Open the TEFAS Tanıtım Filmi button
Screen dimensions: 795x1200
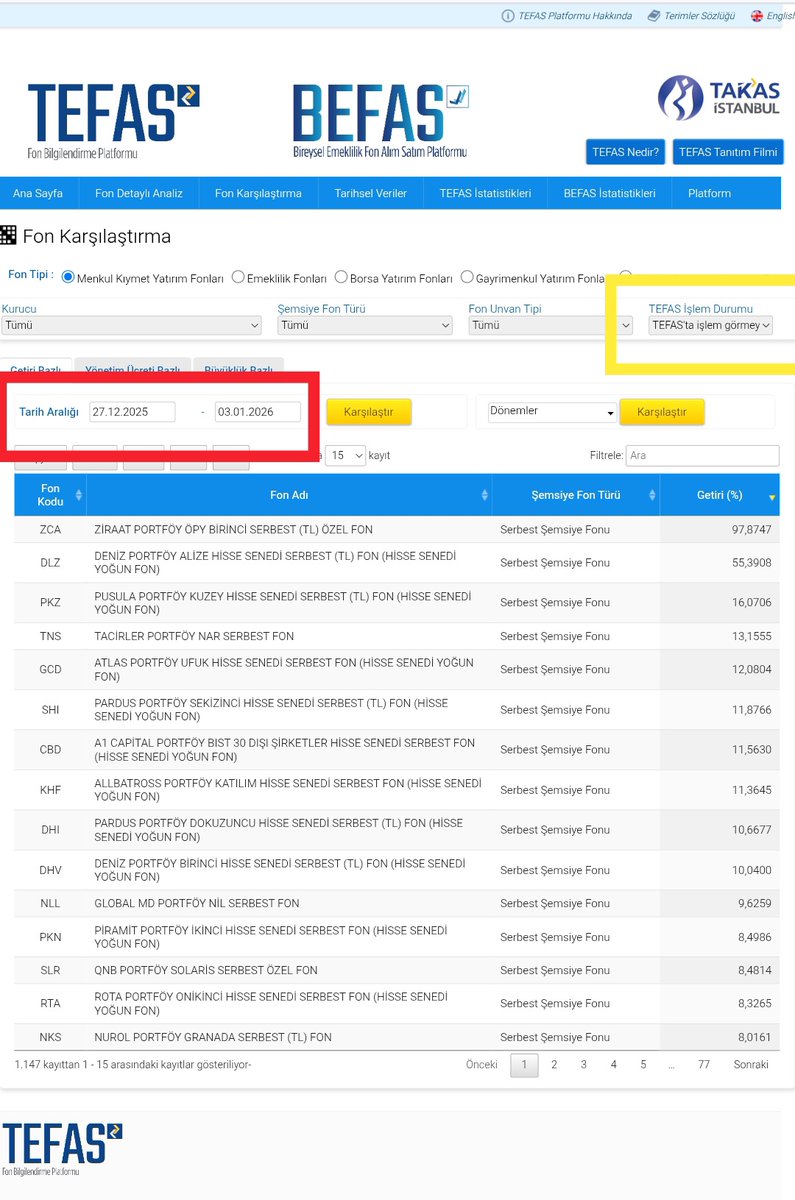pos(727,152)
